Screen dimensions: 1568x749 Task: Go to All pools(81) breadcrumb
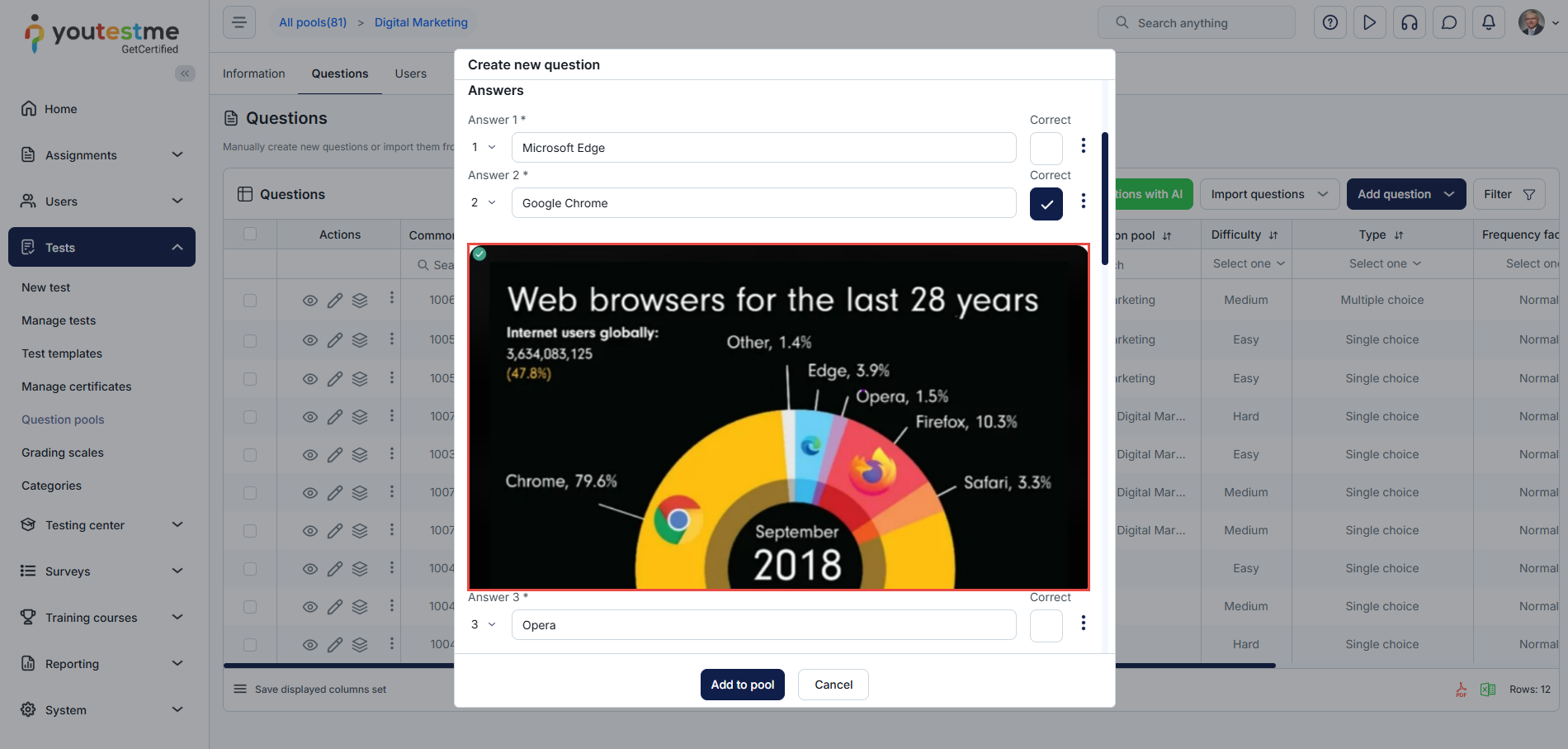313,22
